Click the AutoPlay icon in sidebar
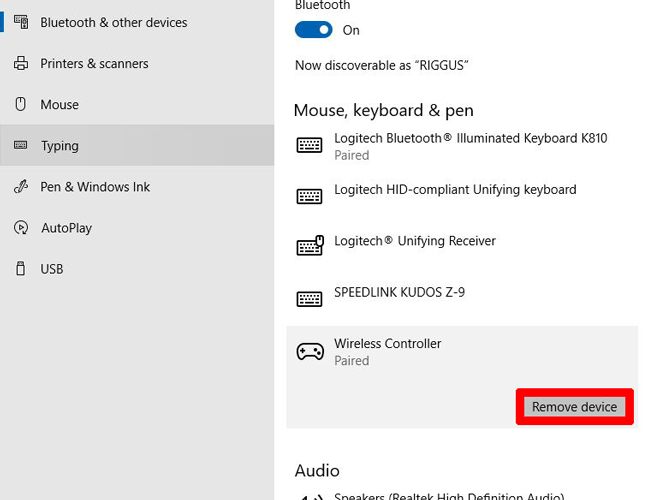This screenshot has width=654, height=500. coord(21,228)
